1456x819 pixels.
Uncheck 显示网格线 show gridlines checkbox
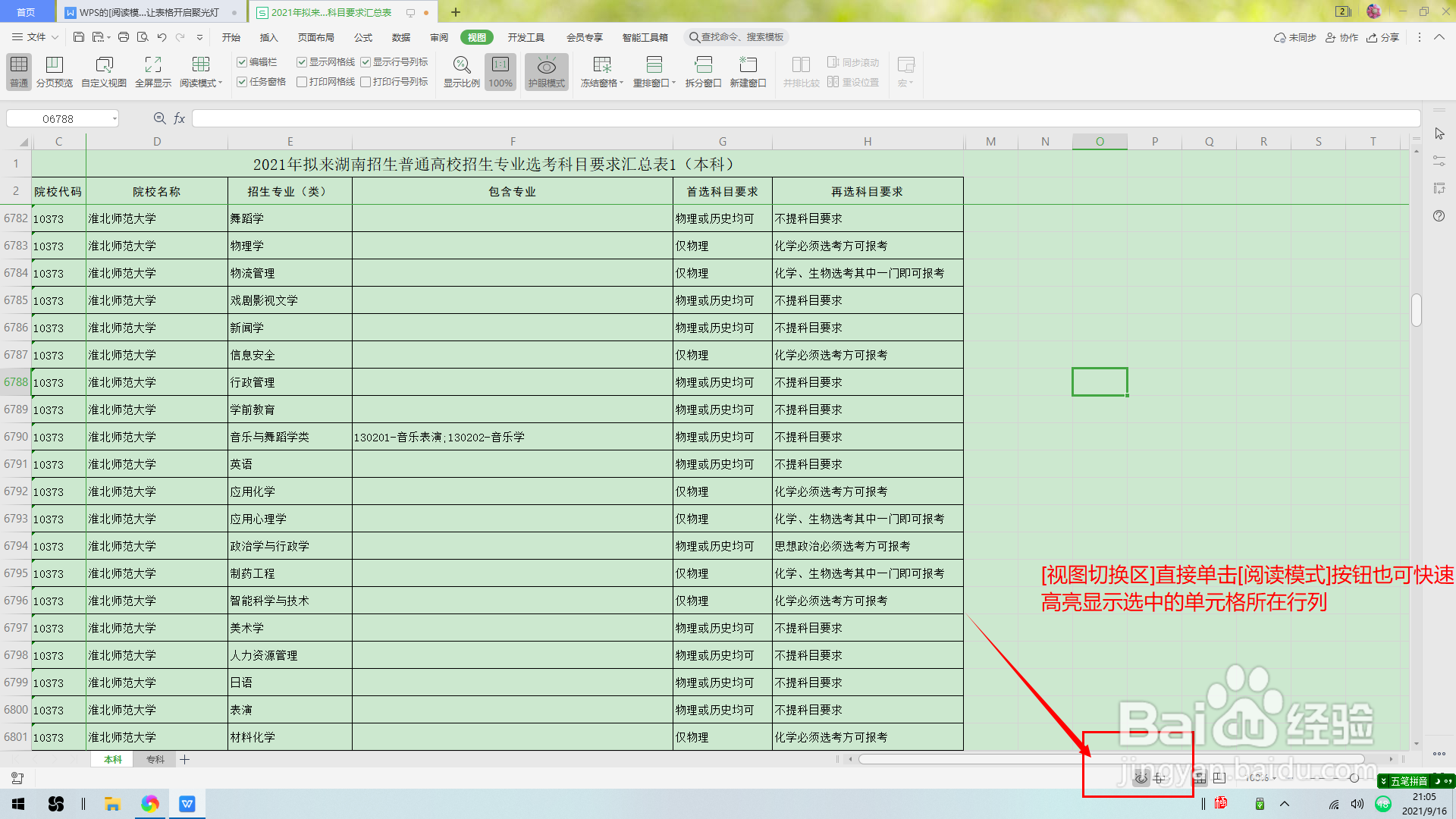302,62
